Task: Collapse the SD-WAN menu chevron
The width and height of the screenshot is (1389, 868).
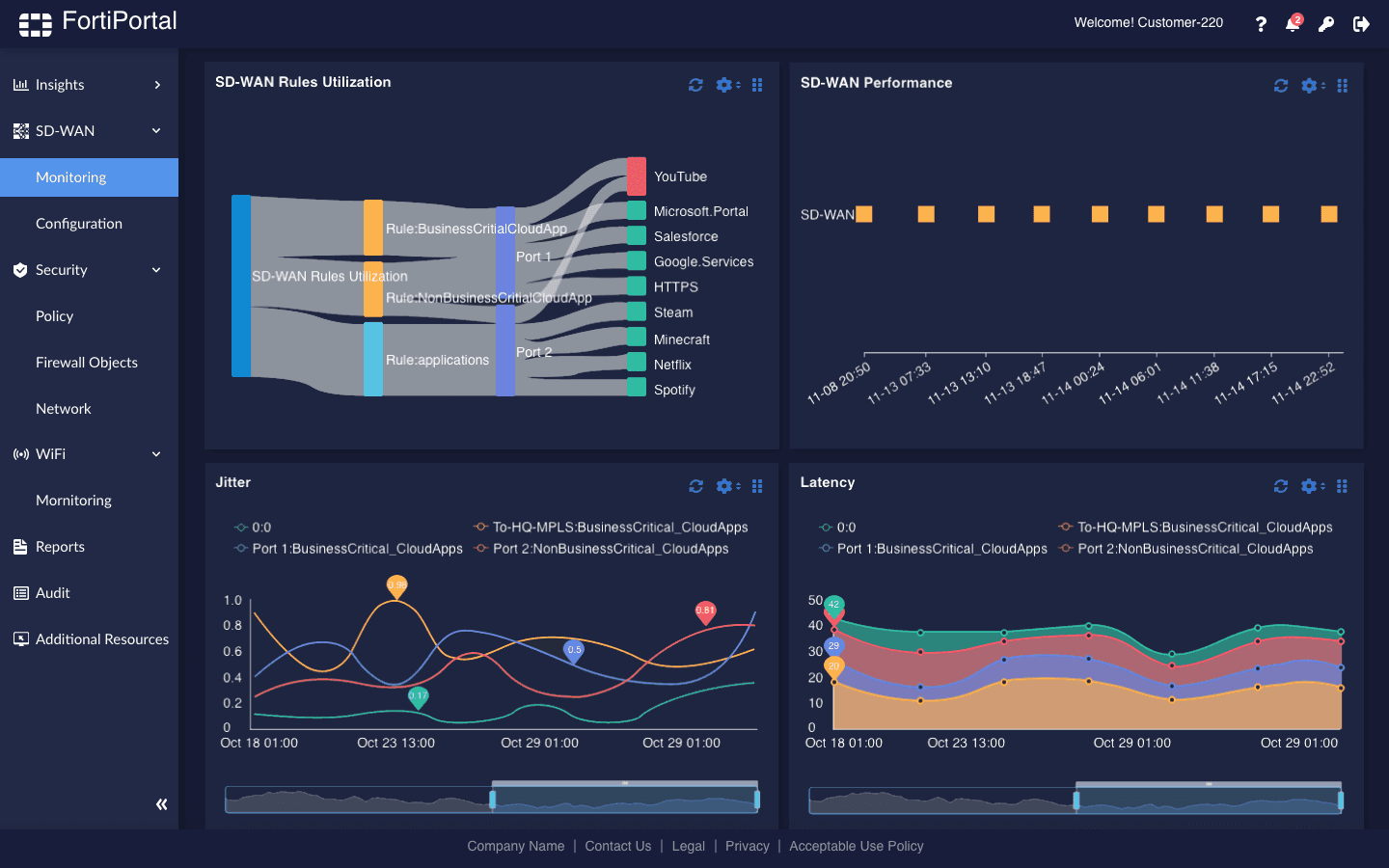Action: click(x=156, y=131)
